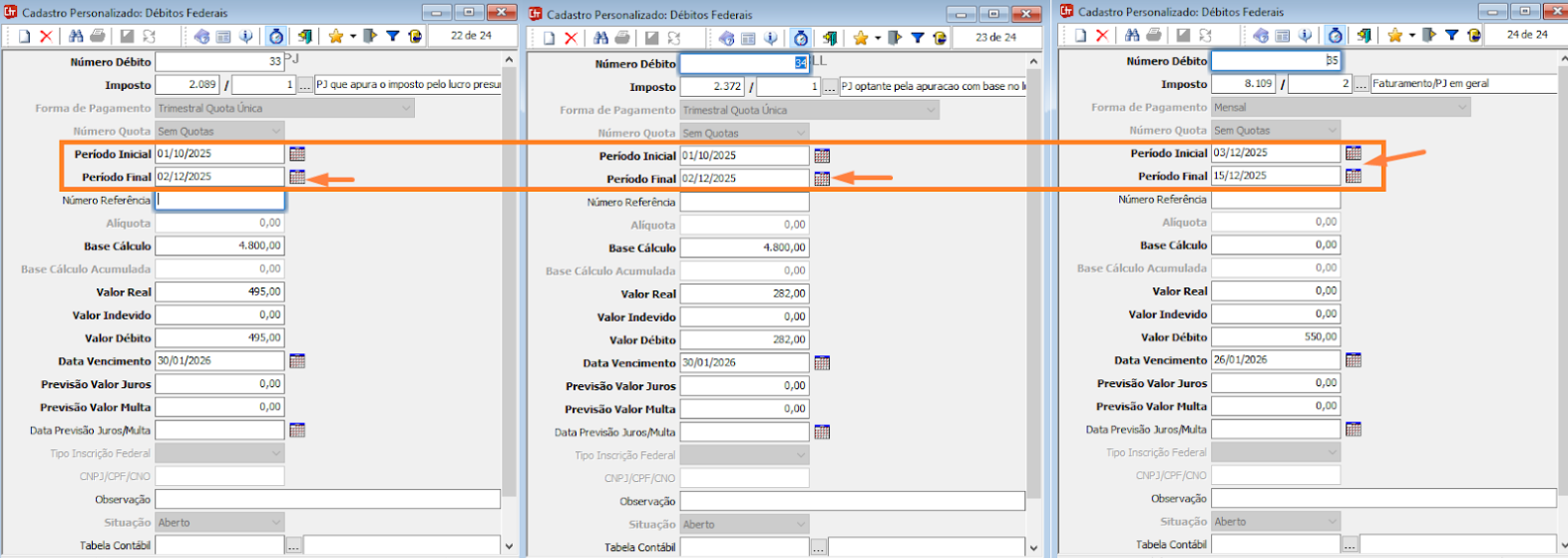Viewport: 1568px width, 558px height.
Task: Click the red X delete icon in the debit 34 window
Action: 571,38
